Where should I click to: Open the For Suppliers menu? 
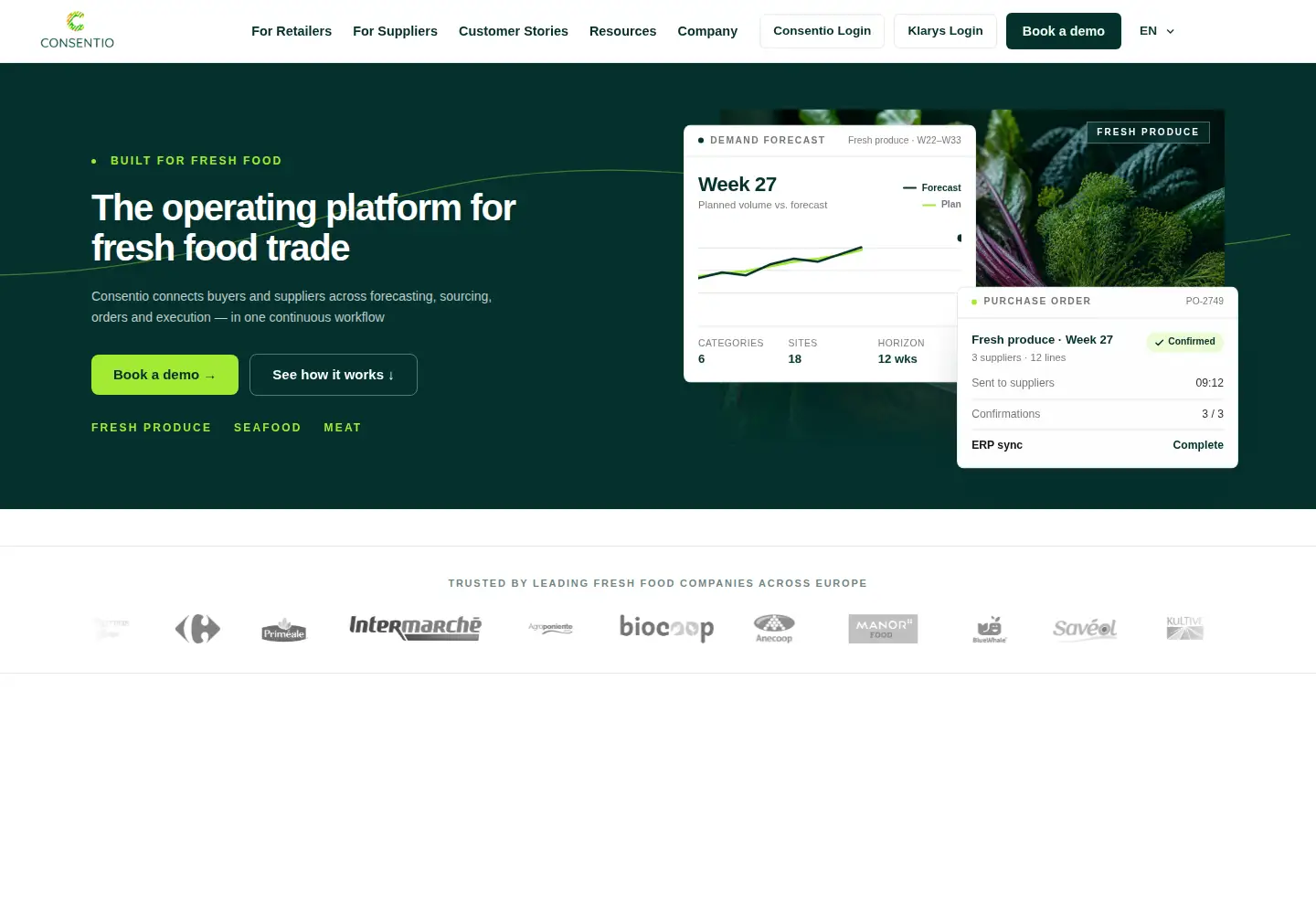click(395, 31)
